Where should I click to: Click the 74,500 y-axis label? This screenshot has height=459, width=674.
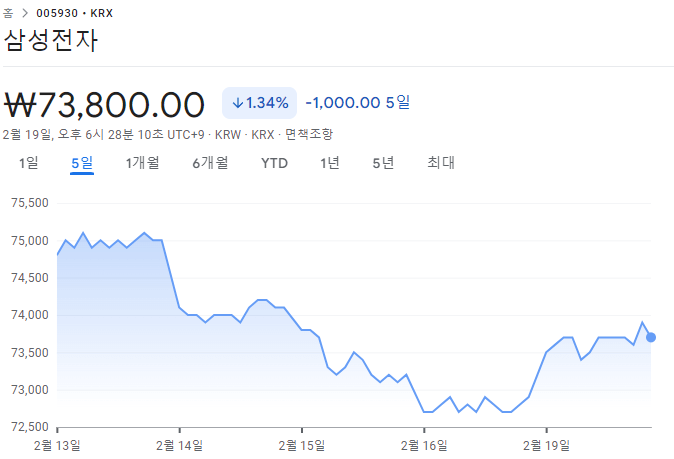pyautogui.click(x=30, y=278)
